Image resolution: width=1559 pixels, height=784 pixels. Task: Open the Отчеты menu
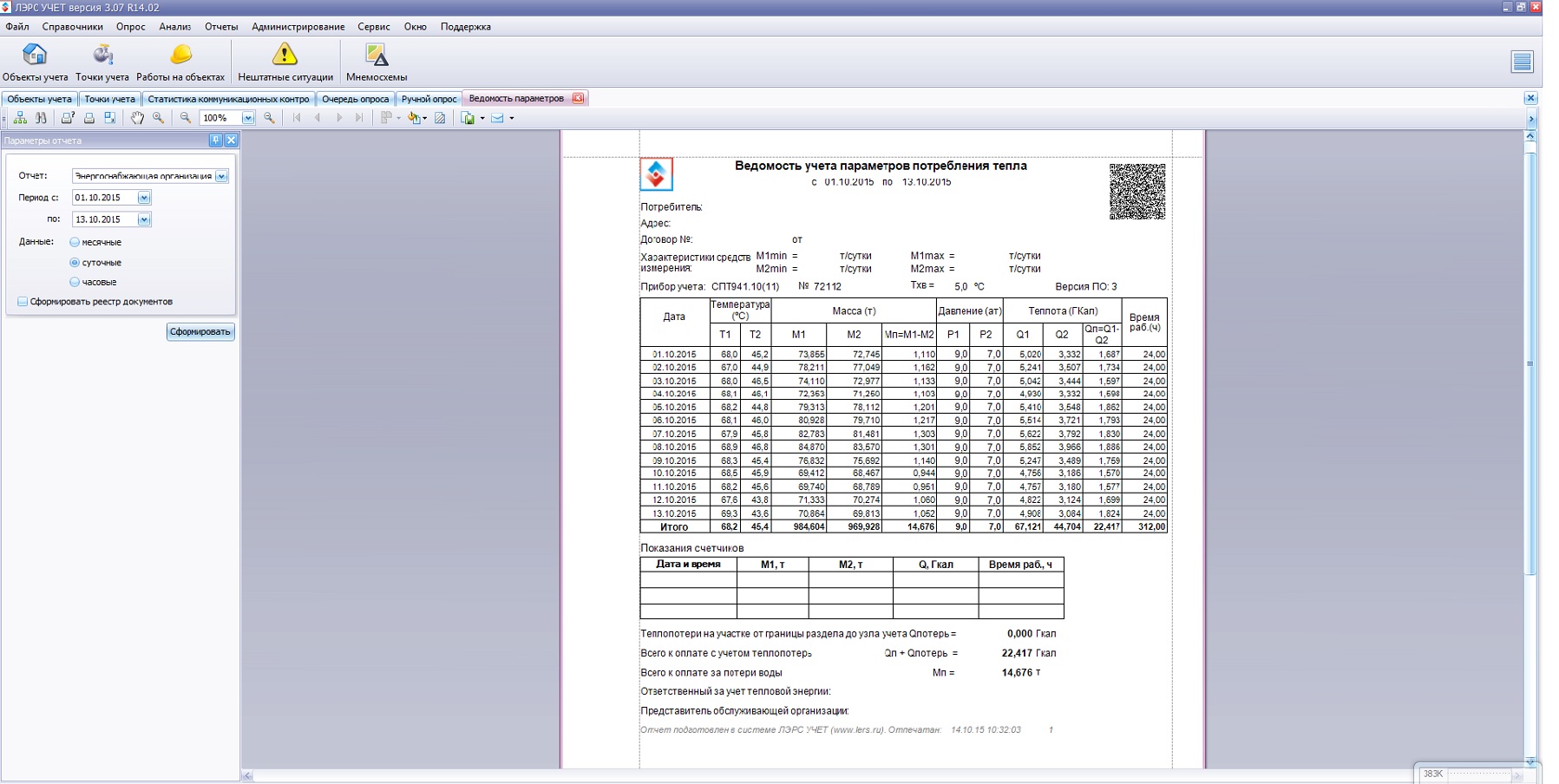coord(221,27)
